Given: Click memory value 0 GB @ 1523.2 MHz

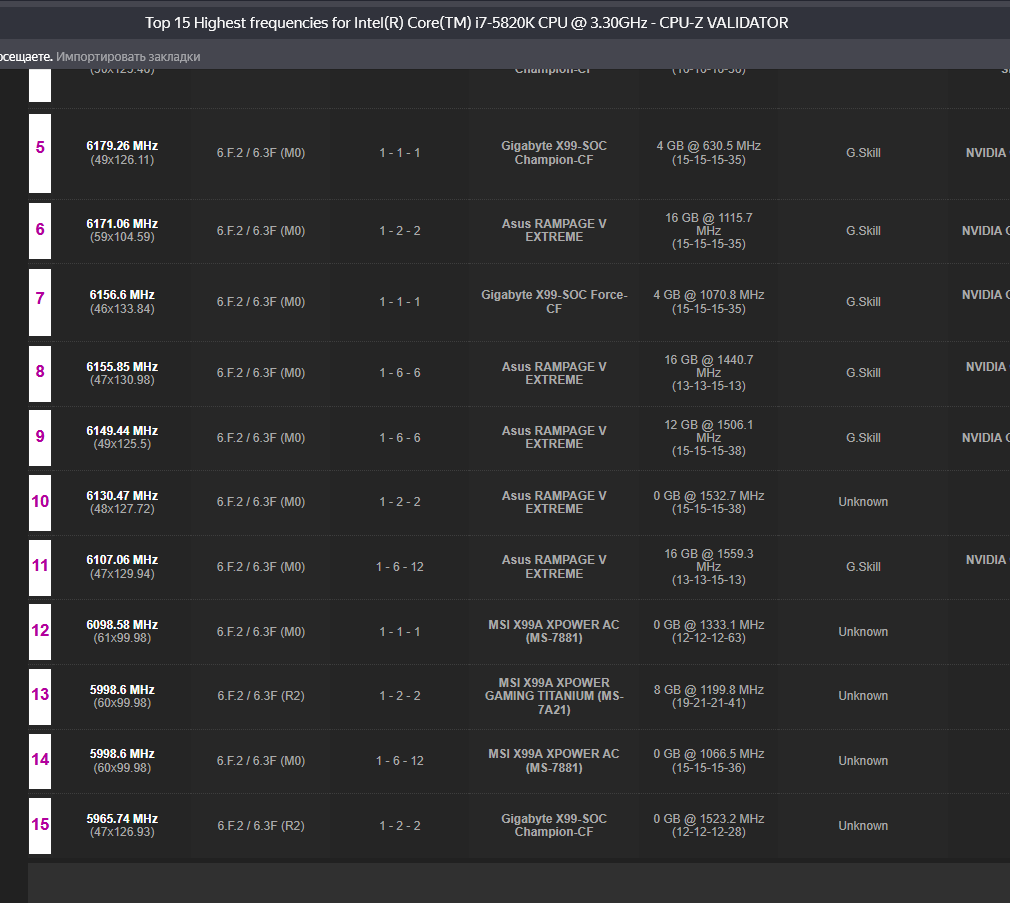Looking at the screenshot, I should pos(709,819).
